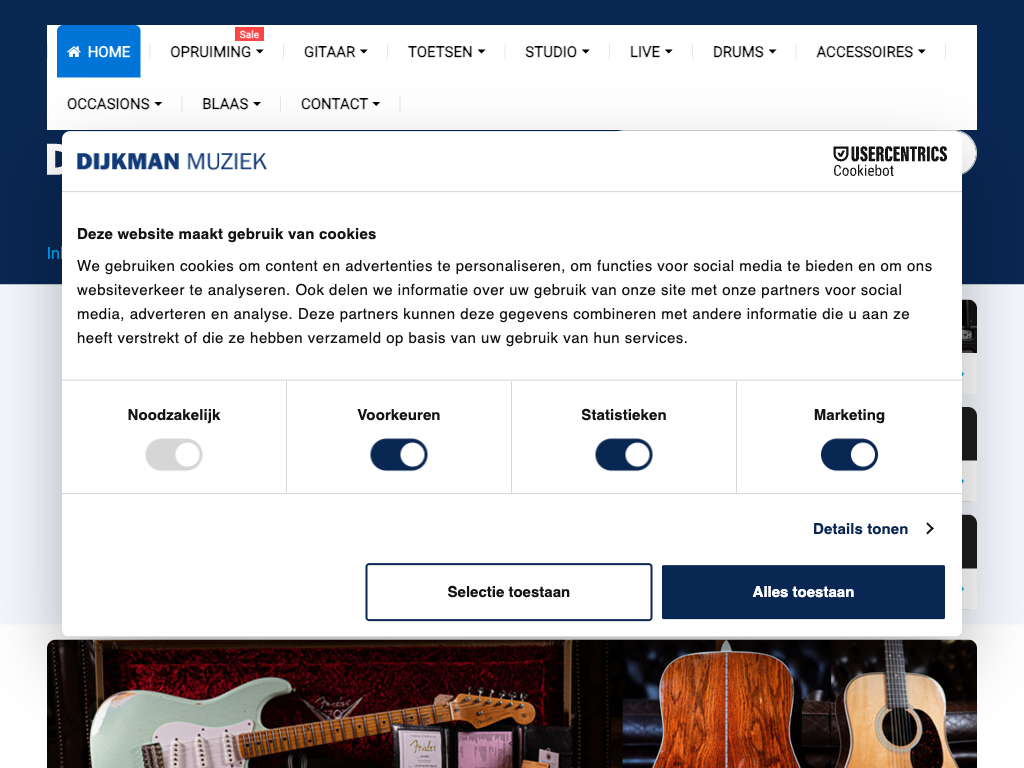
Task: Click the Stratocaster guitar banner image
Action: tap(334, 704)
